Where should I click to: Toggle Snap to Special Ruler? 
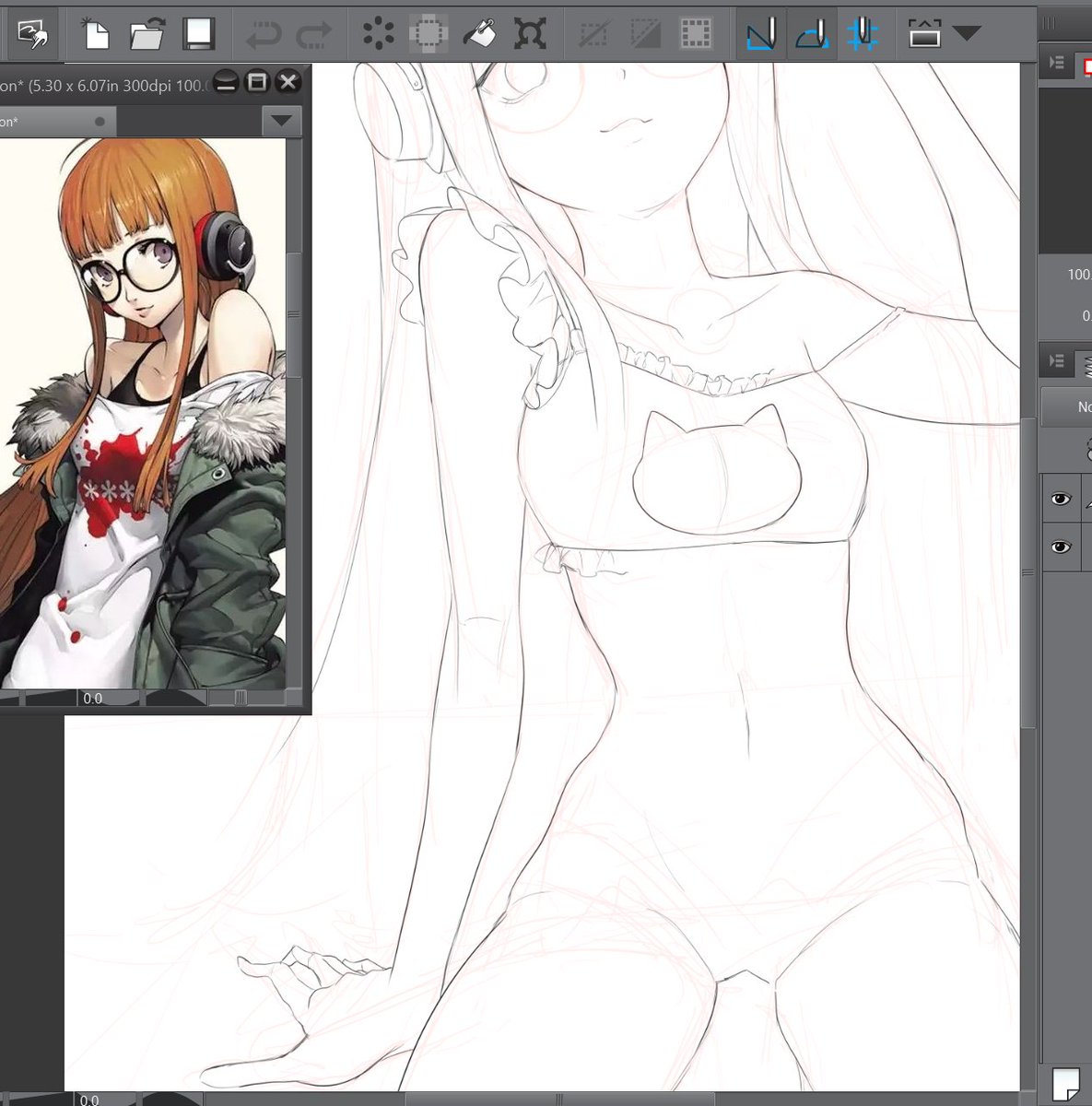[812, 34]
